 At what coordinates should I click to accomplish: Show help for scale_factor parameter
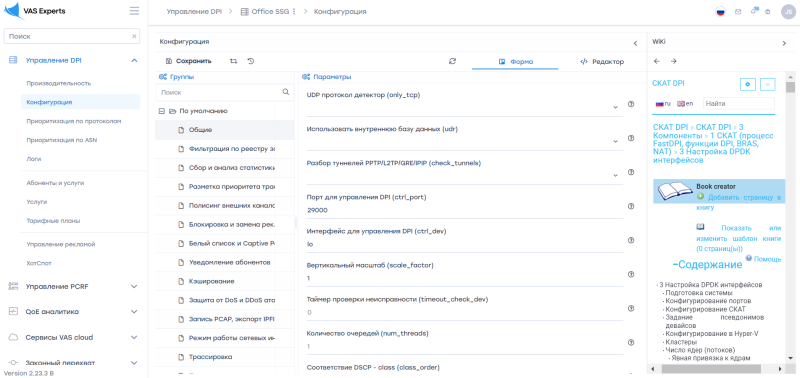[x=631, y=274]
